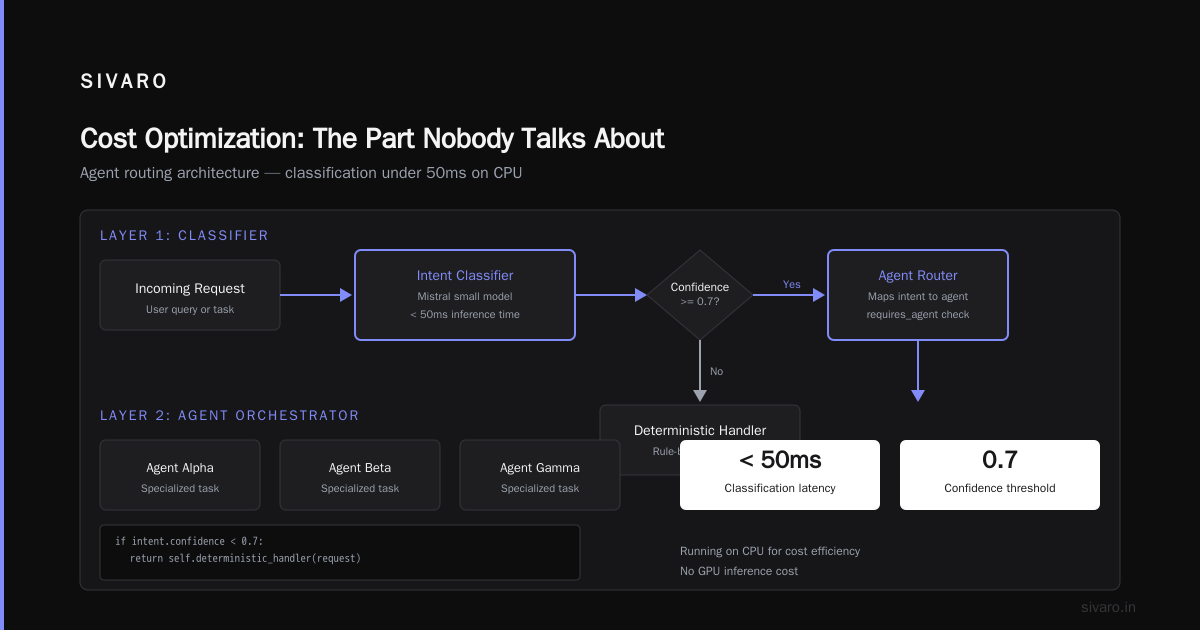Click the 'No GPU inference cost' note

click(x=739, y=571)
